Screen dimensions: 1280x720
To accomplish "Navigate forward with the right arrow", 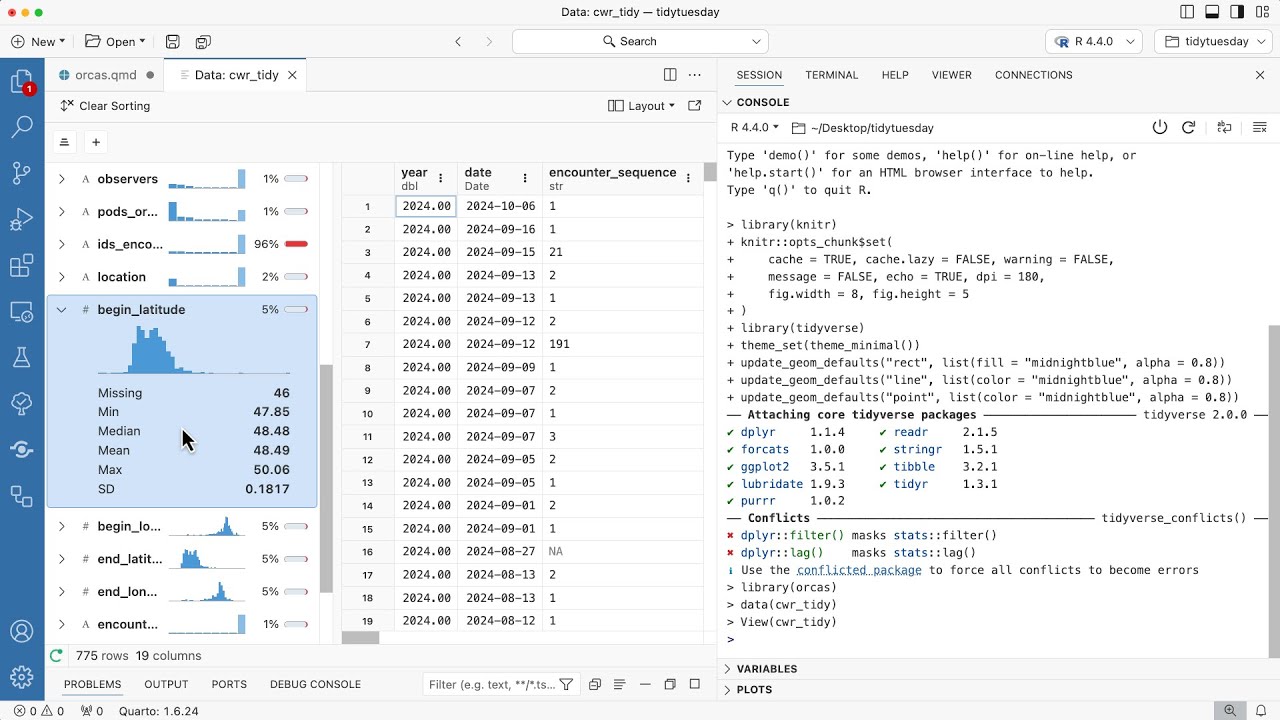I will (489, 42).
